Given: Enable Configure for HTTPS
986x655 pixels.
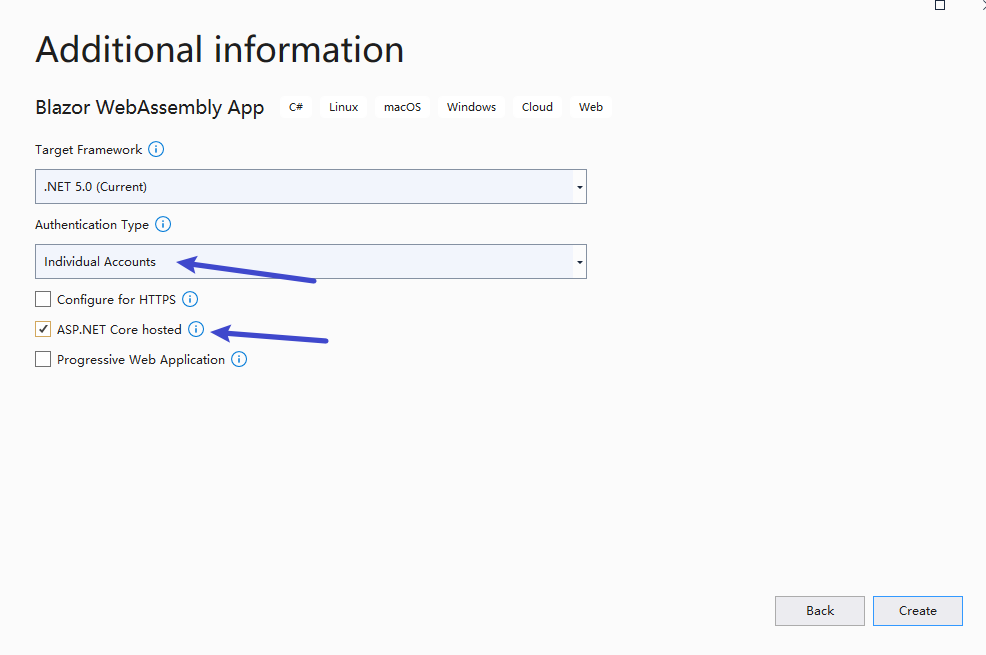Looking at the screenshot, I should point(43,298).
